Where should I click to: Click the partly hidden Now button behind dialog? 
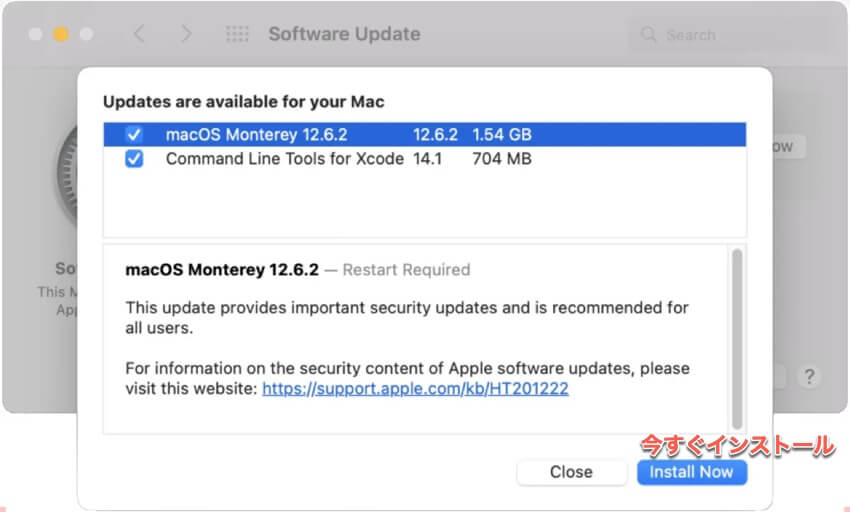[789, 146]
